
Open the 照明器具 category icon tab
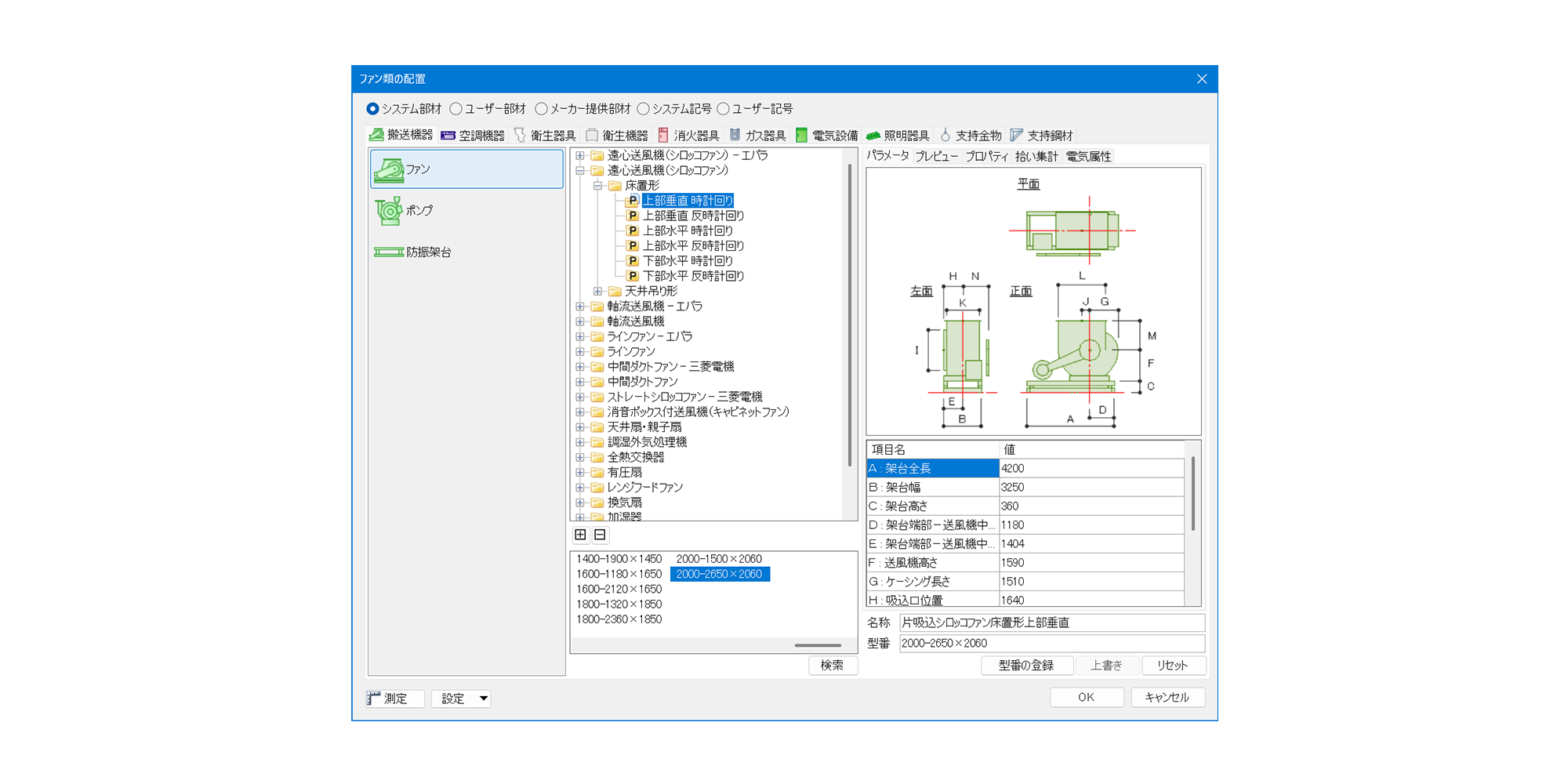pos(873,136)
